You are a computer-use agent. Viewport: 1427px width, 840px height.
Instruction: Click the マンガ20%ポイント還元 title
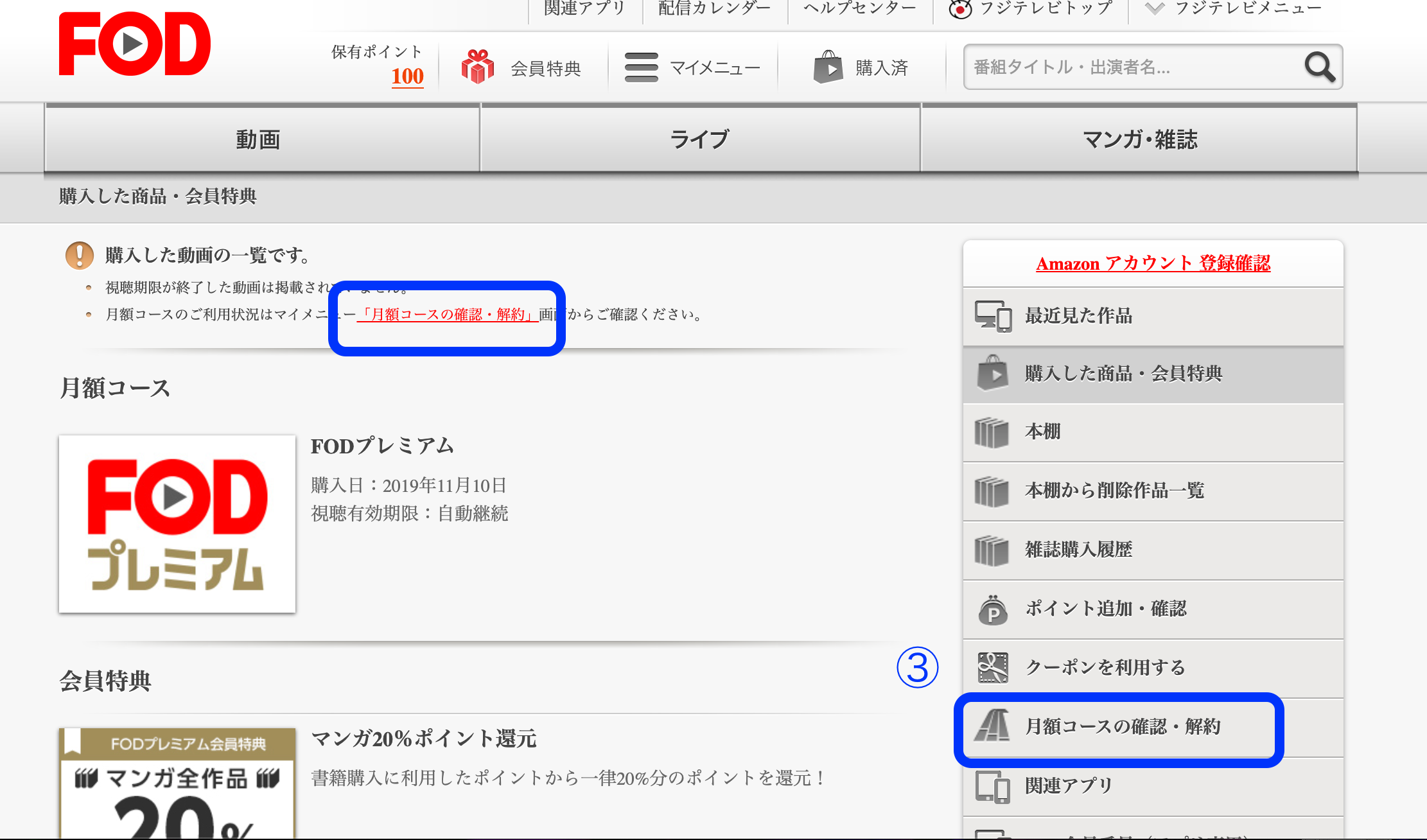pos(424,739)
